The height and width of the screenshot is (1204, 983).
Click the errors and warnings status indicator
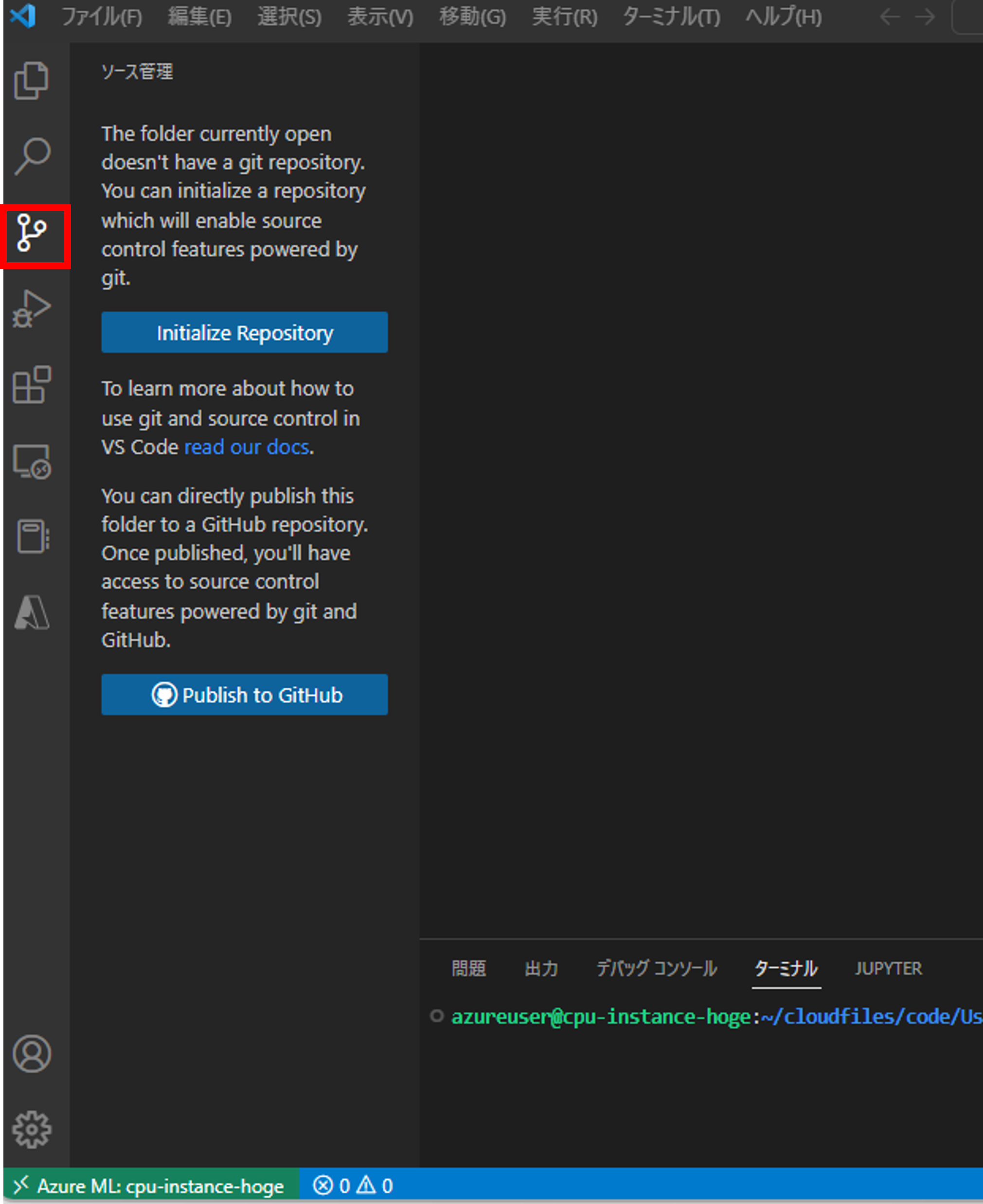click(351, 1186)
